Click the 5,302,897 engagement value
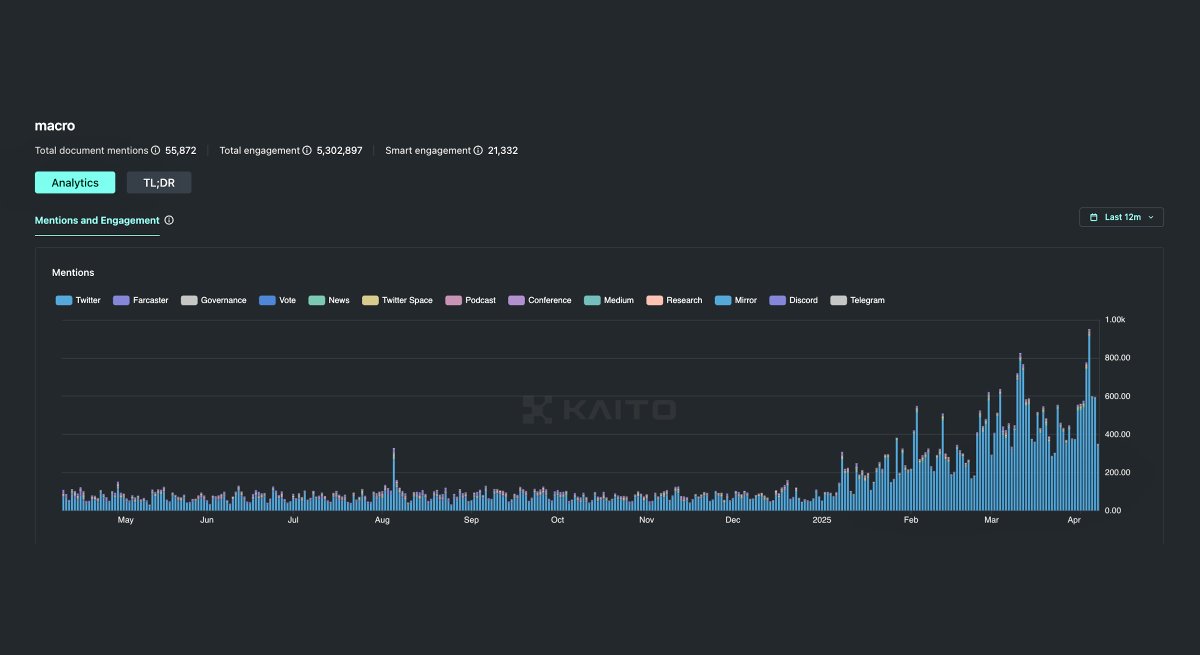This screenshot has width=1200, height=655. [x=340, y=150]
